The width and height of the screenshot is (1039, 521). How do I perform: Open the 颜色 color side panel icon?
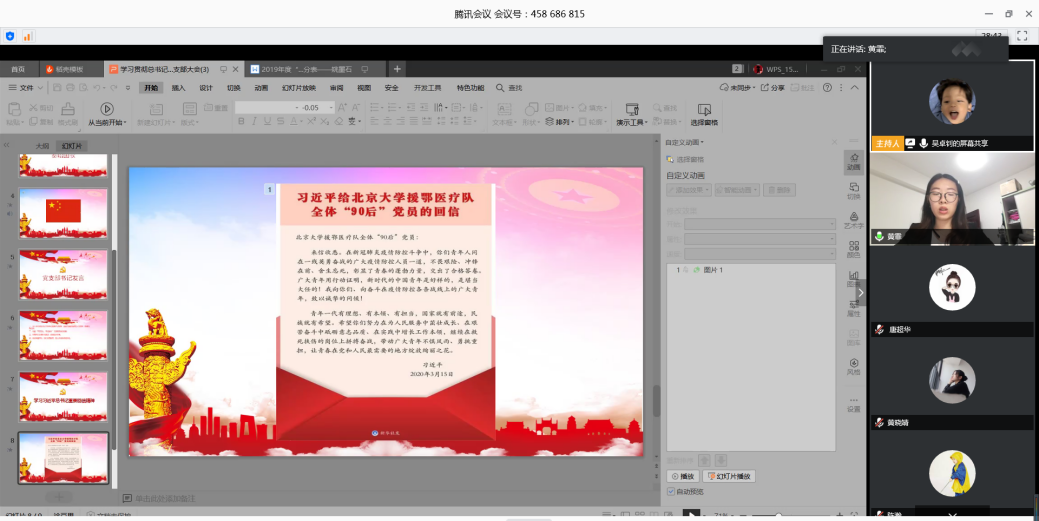pos(853,249)
